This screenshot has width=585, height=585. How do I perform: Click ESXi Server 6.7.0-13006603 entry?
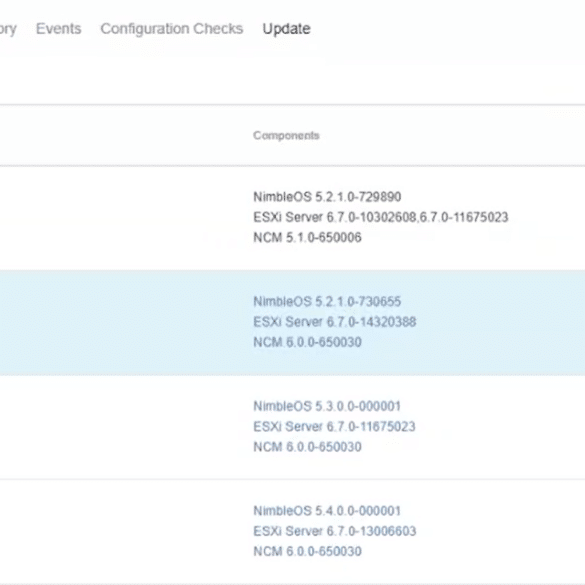(335, 531)
